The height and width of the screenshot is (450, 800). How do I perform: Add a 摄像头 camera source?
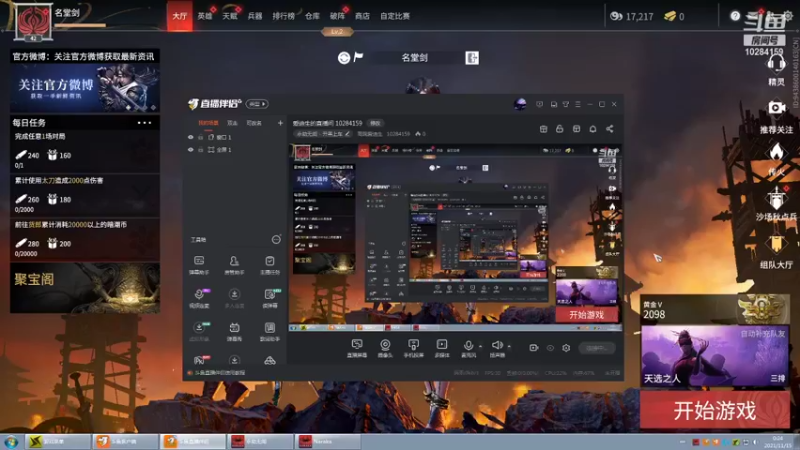pos(385,348)
